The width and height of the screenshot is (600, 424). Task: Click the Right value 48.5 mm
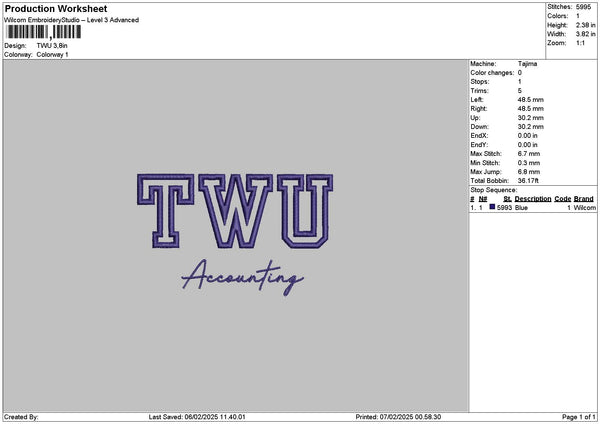tap(531, 109)
